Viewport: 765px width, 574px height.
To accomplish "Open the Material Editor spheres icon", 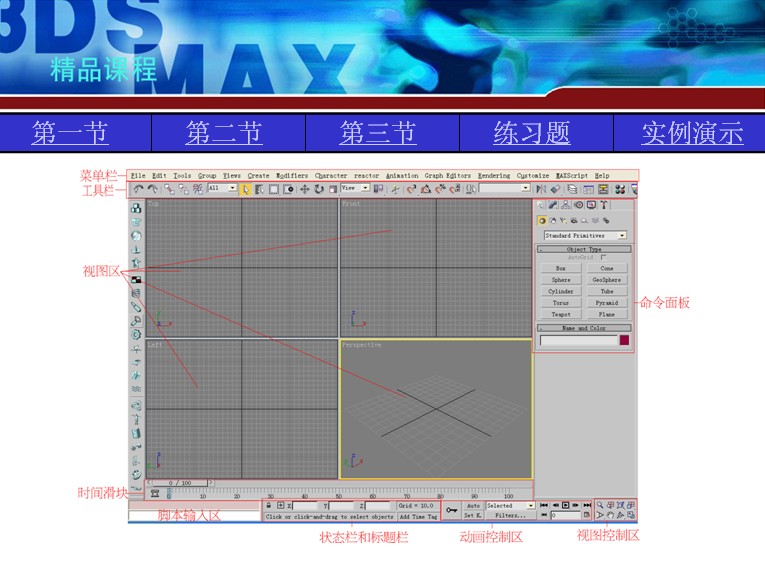I will 620,189.
